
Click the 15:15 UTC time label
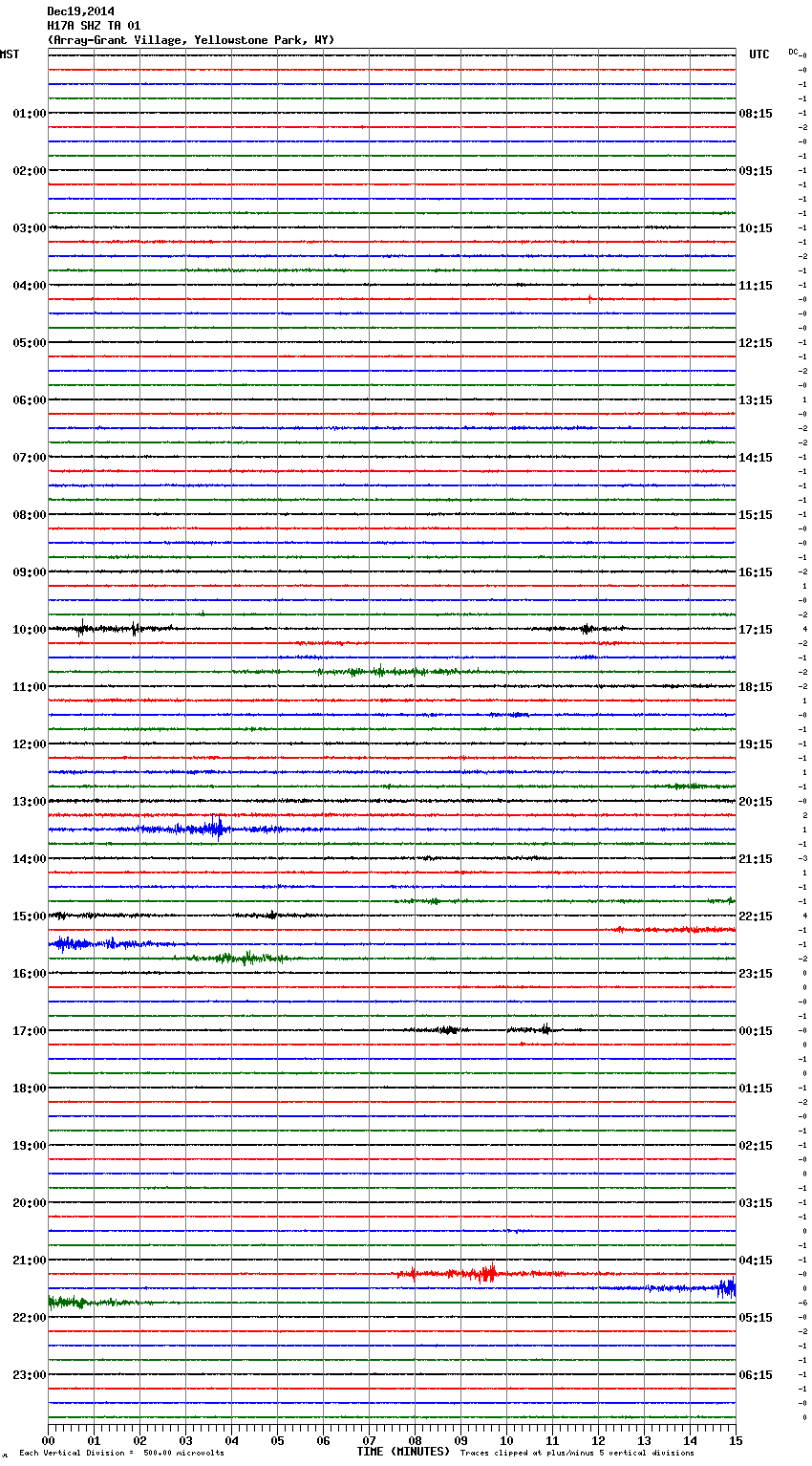pos(756,515)
